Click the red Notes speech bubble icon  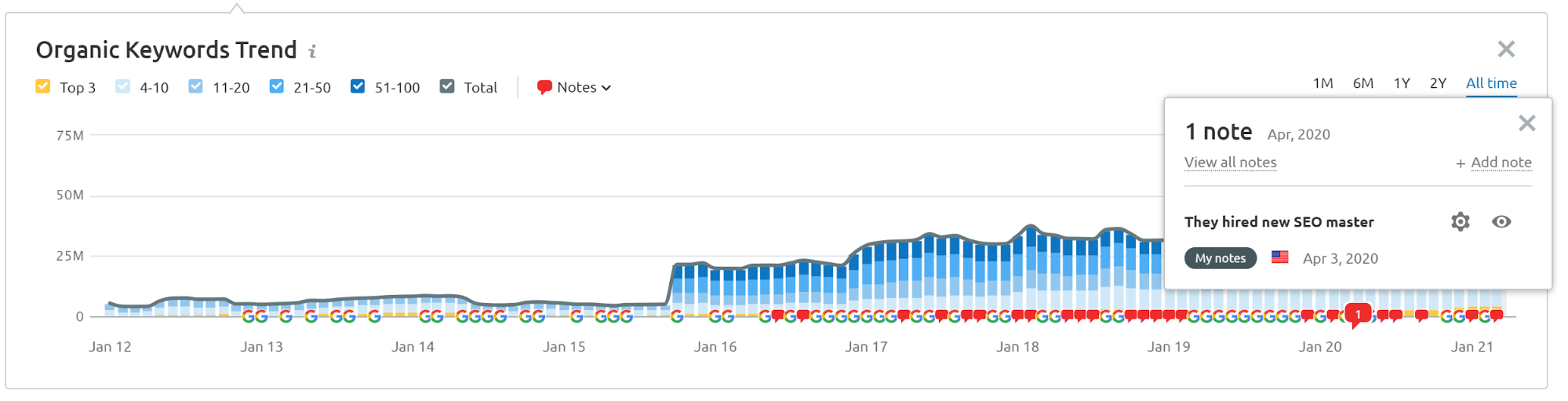pyautogui.click(x=544, y=87)
